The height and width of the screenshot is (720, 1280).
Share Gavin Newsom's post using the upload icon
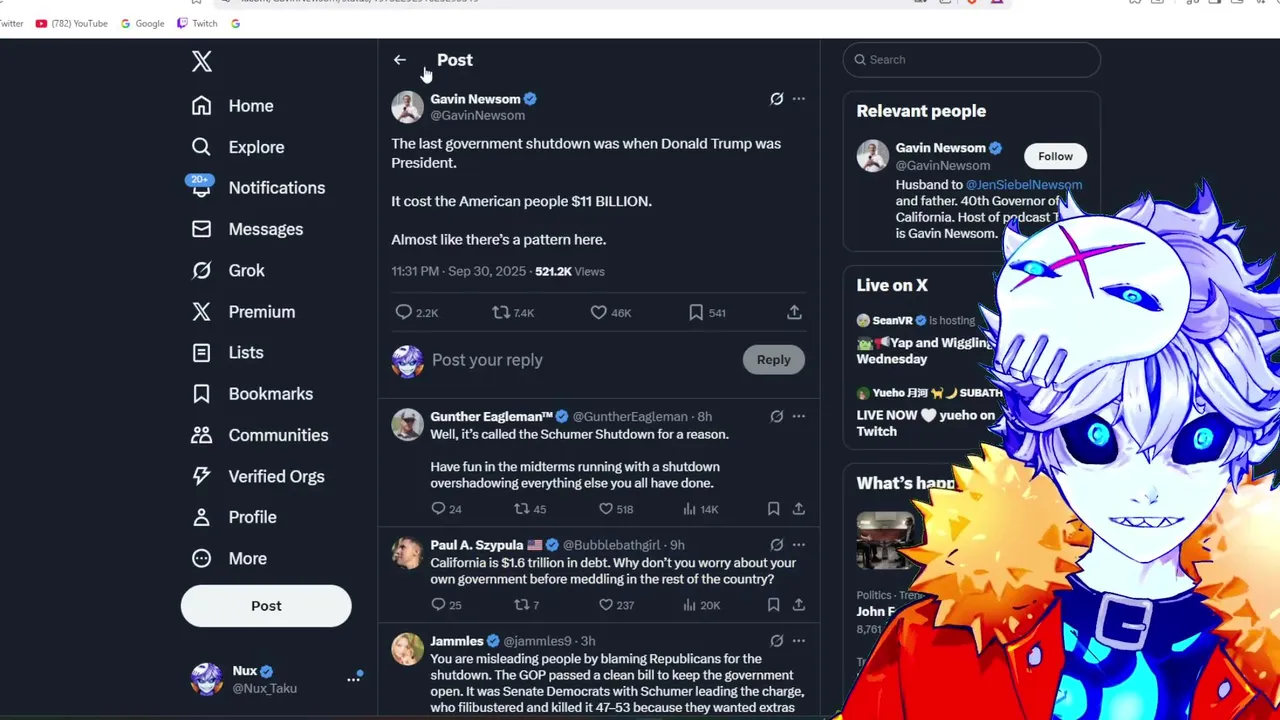pos(794,313)
